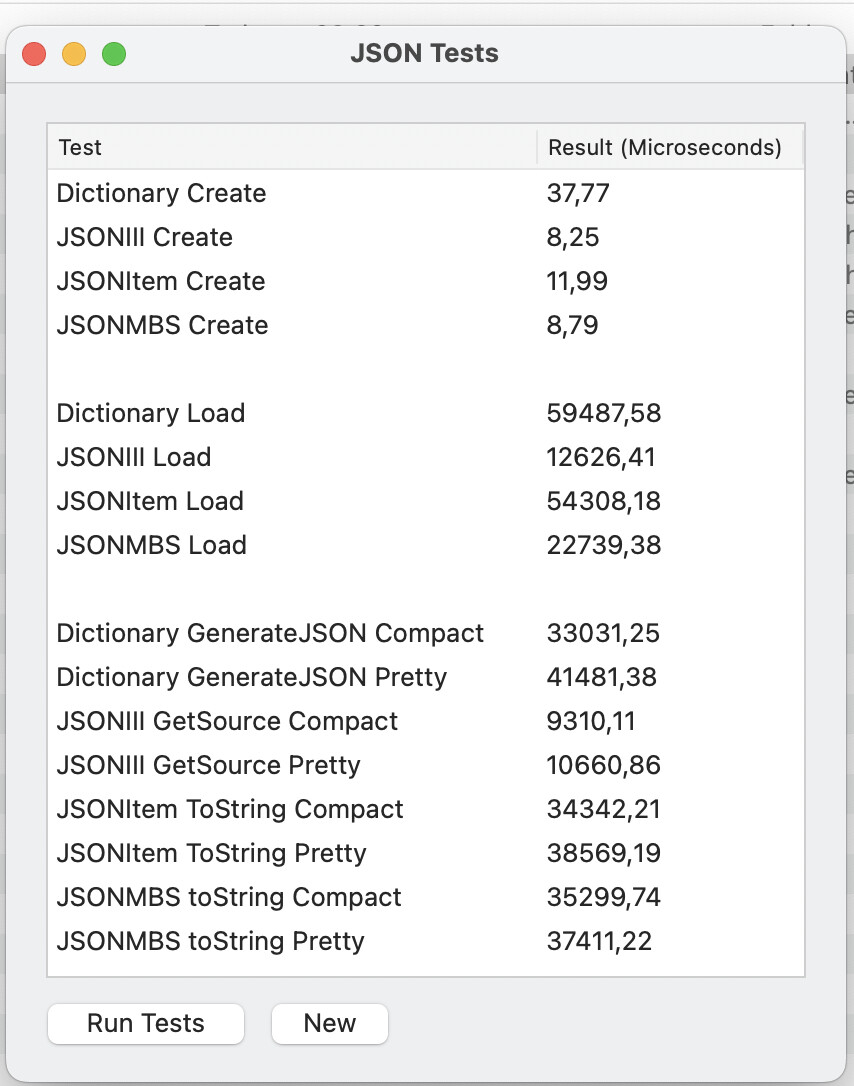The width and height of the screenshot is (854, 1086).
Task: Select the JSONIII Load row
Action: 426,457
